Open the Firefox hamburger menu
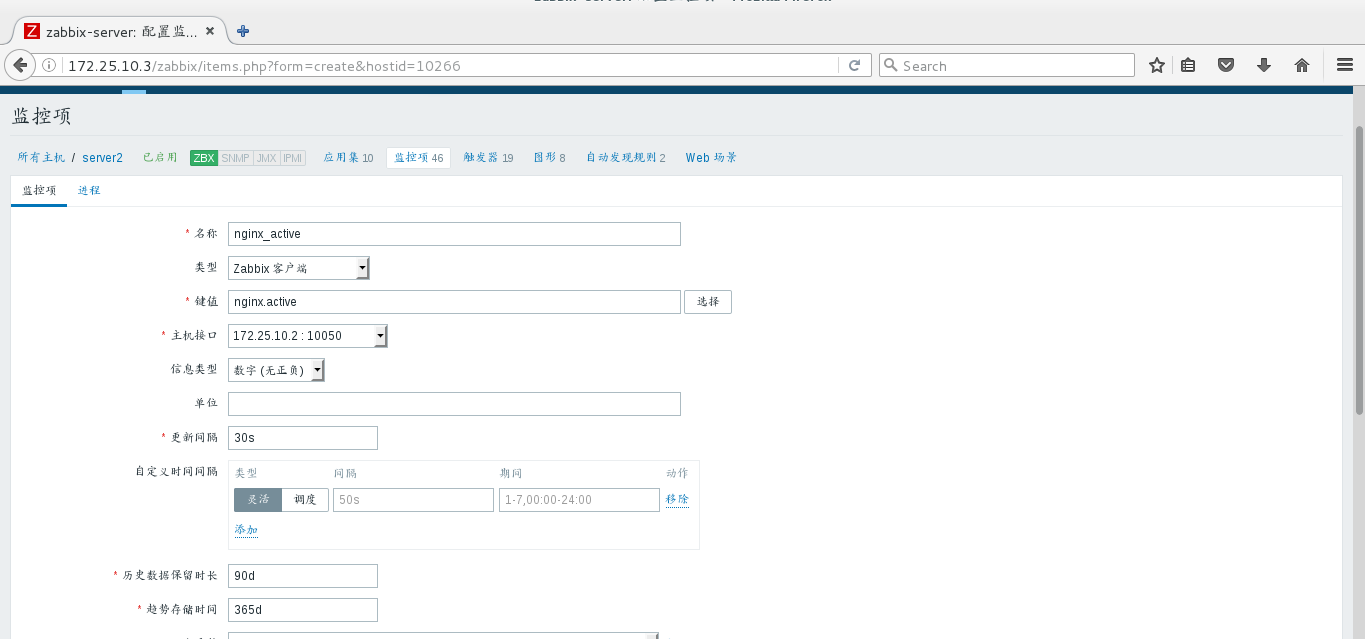The width and height of the screenshot is (1365, 639). (1345, 65)
